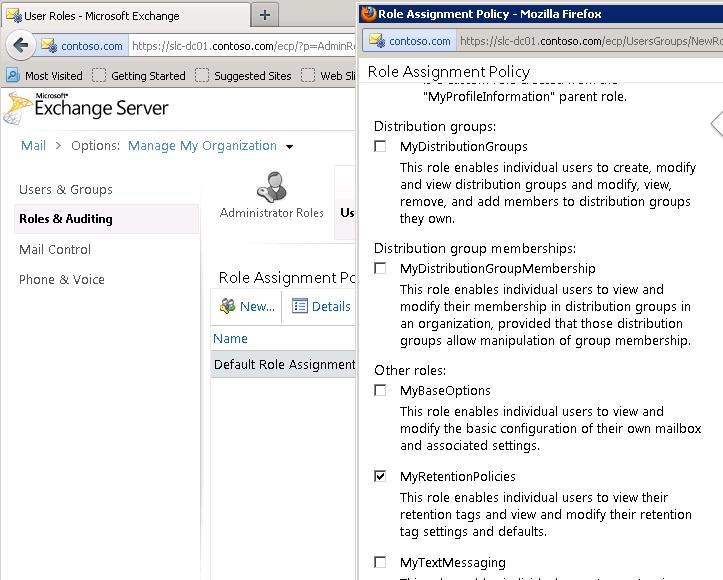Click the MyTextMessaging label text
Screen dimensions: 723x580
click(452, 562)
